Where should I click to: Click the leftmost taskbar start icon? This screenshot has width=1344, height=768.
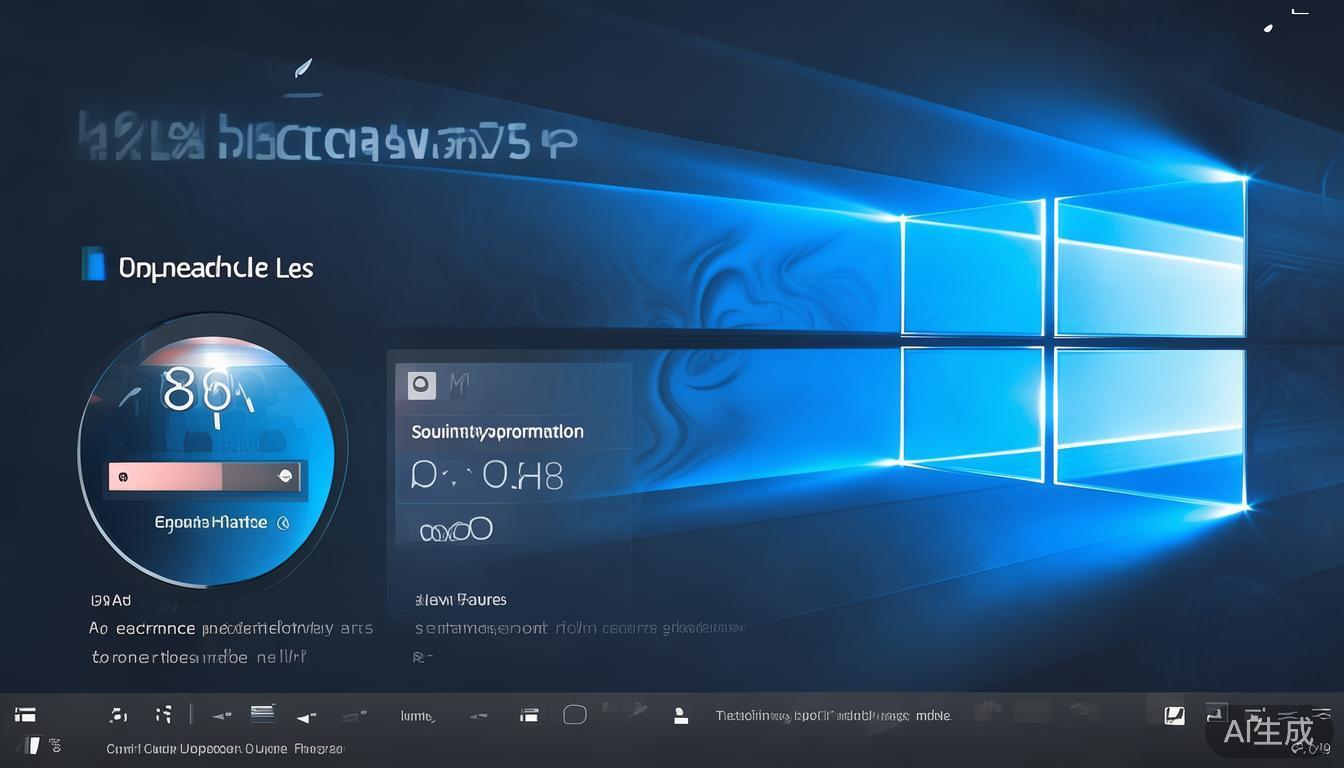25,714
